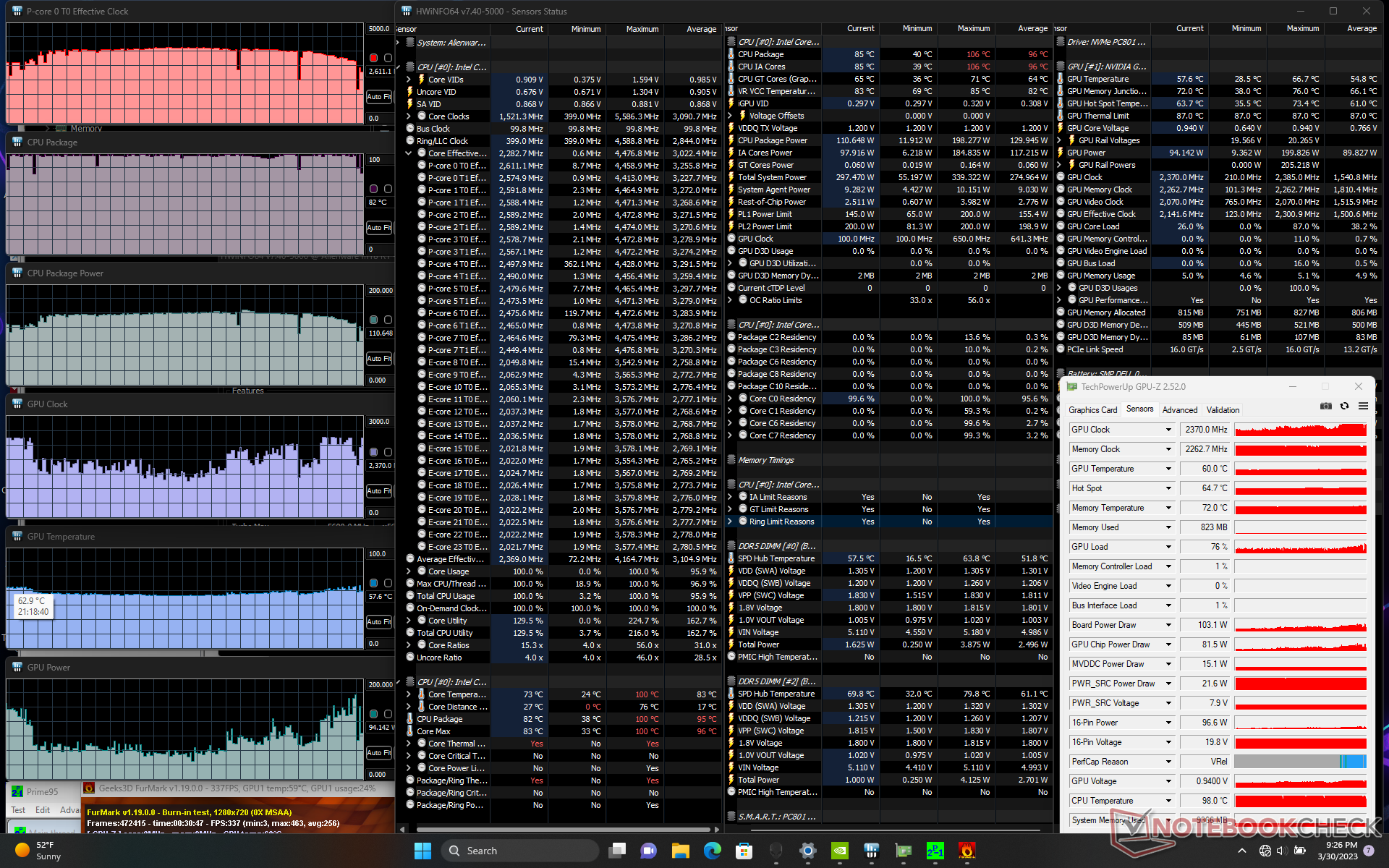Collapse the Core Effective clocks group
1389x868 pixels.
[409, 153]
